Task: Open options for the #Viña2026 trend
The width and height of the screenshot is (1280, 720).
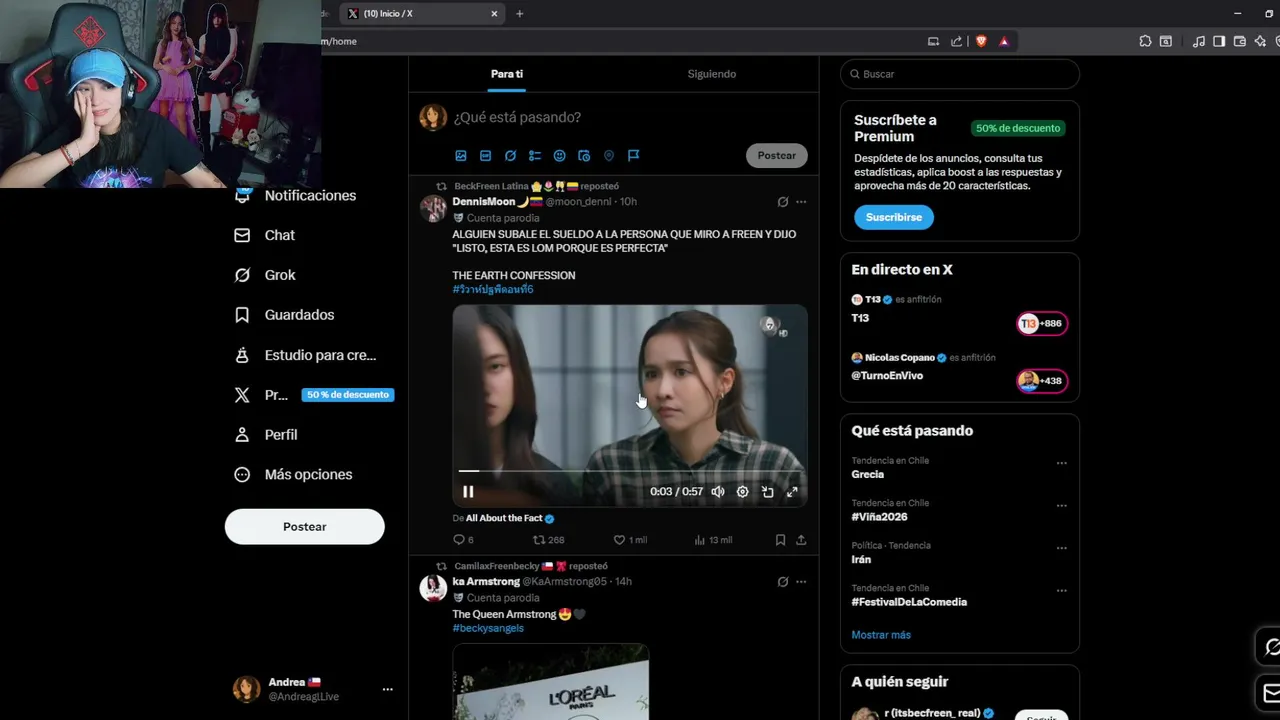Action: pos(1062,505)
